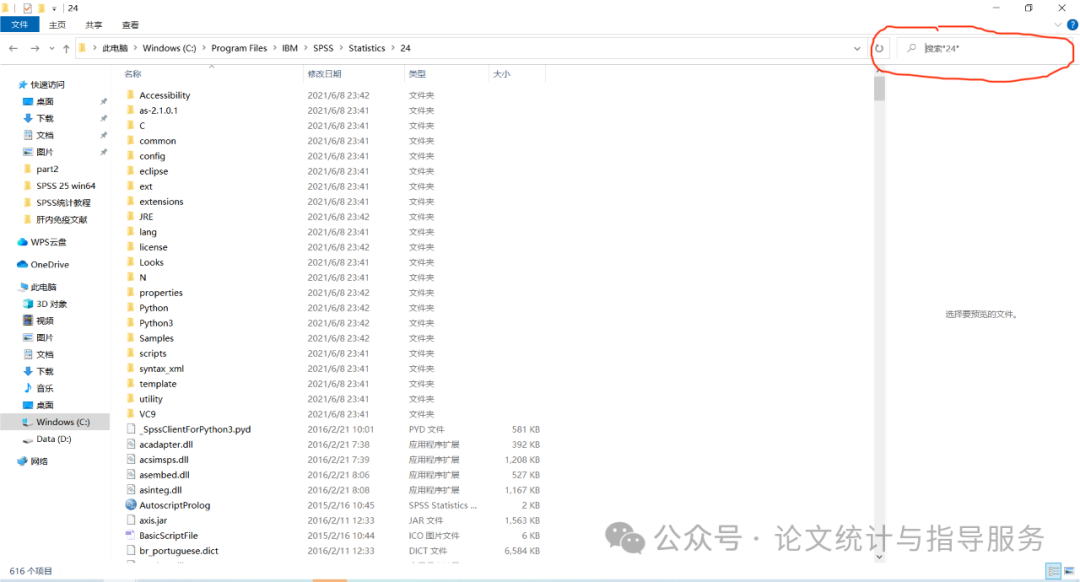Select the VC9 folder icon

pos(130,413)
